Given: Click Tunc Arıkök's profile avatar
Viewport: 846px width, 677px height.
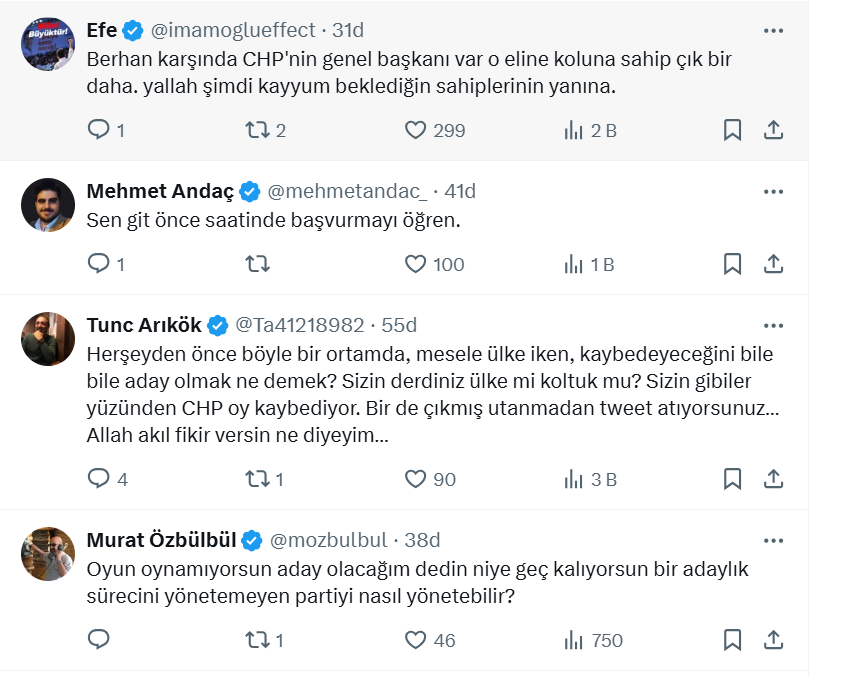Looking at the screenshot, I should (48, 339).
